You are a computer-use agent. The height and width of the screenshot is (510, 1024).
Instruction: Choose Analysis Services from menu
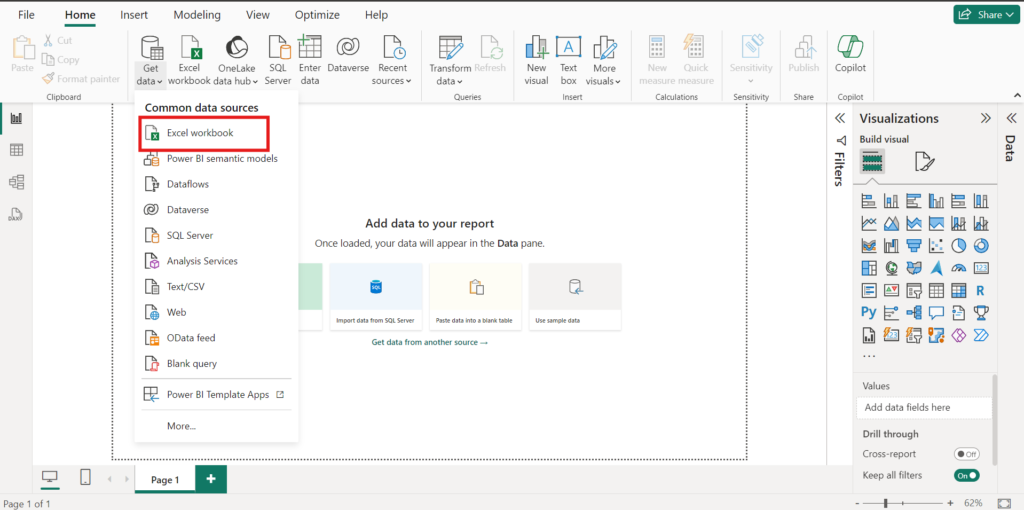click(x=216, y=261)
